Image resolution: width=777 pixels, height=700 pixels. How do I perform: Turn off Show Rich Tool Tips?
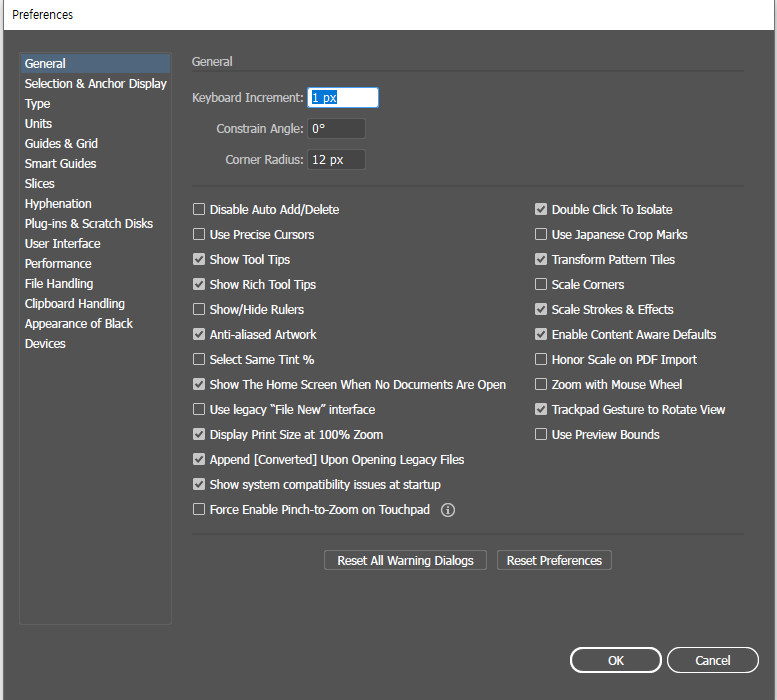(x=199, y=284)
